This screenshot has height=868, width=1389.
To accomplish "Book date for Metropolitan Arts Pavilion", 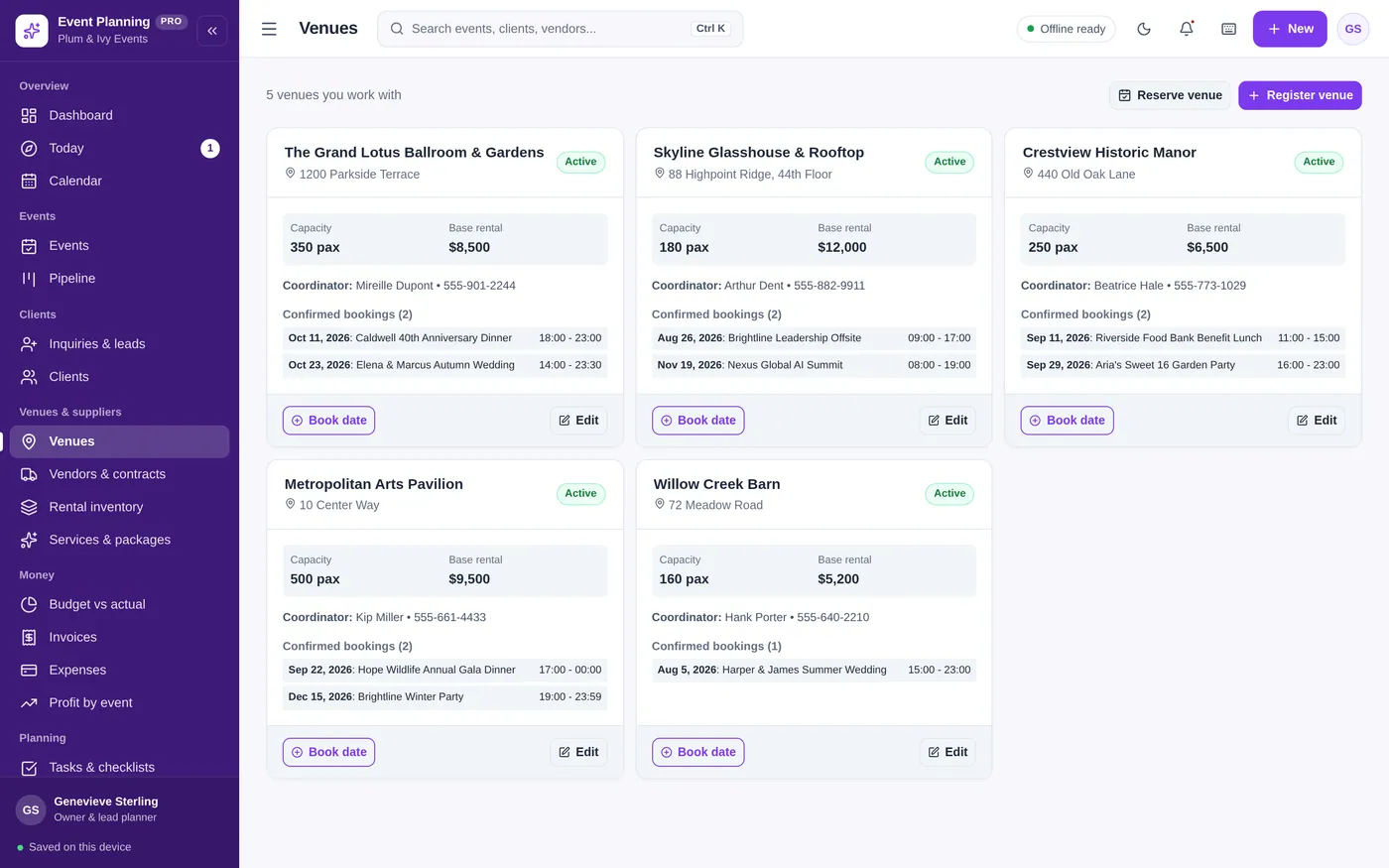I will coord(328,752).
